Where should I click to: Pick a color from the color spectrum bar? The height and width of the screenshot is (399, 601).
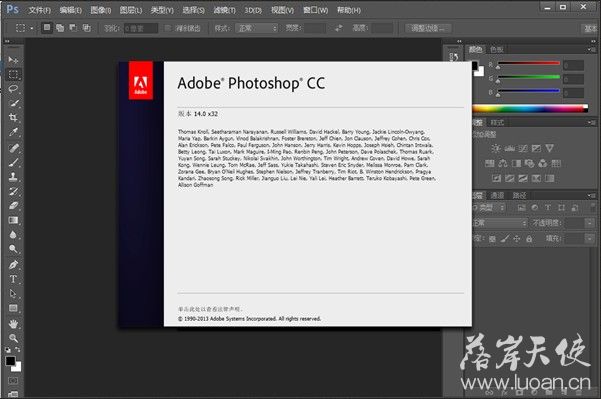point(530,109)
